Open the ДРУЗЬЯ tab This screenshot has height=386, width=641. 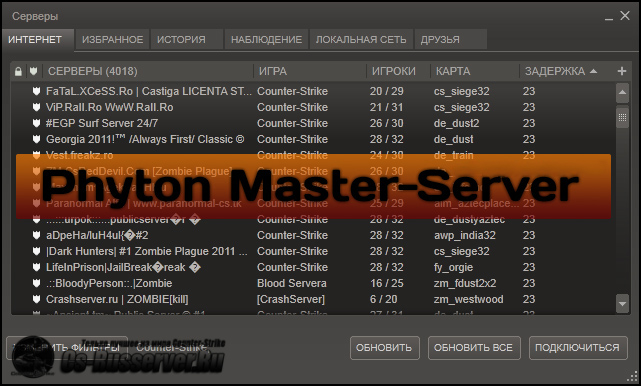[450, 40]
